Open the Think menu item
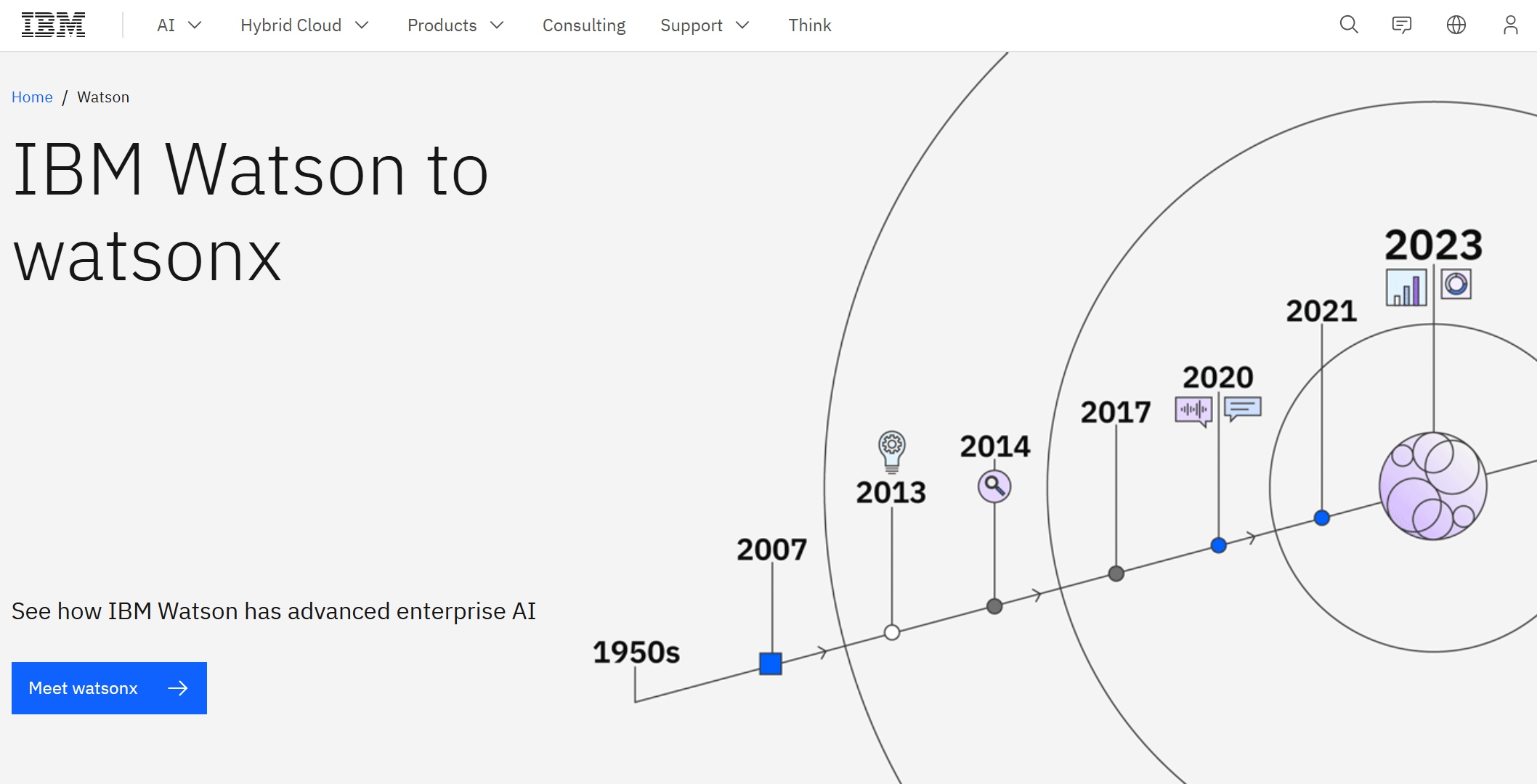This screenshot has width=1537, height=784. (809, 25)
